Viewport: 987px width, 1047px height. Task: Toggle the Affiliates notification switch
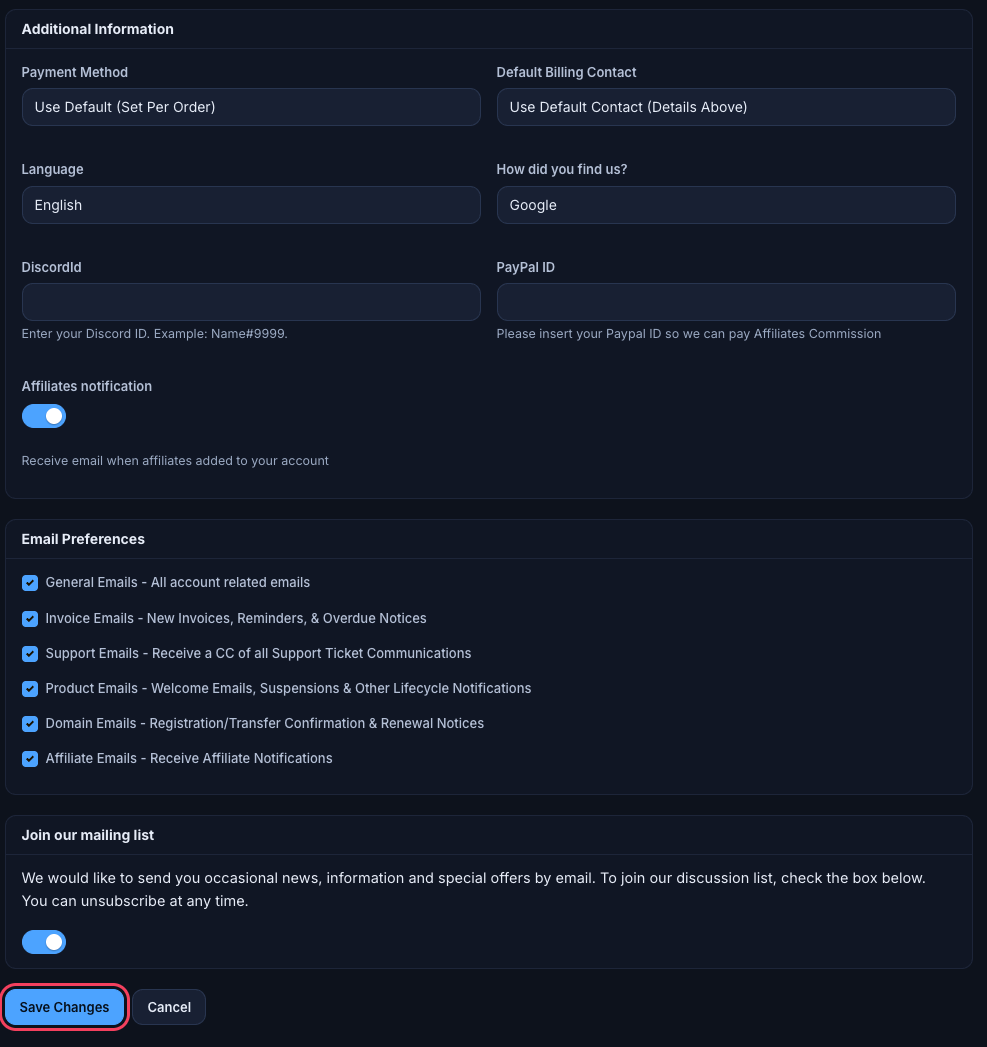pyautogui.click(x=44, y=416)
